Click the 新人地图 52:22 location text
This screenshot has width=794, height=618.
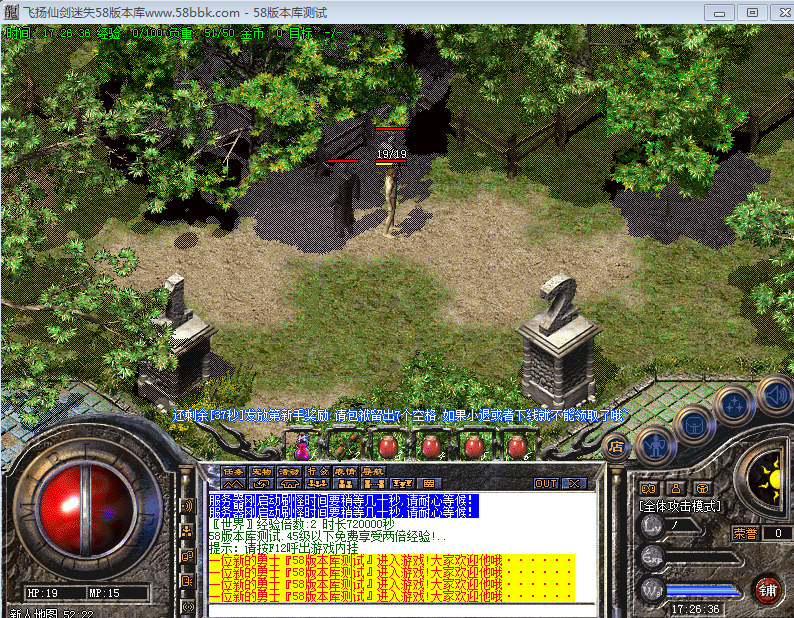[x=50, y=613]
